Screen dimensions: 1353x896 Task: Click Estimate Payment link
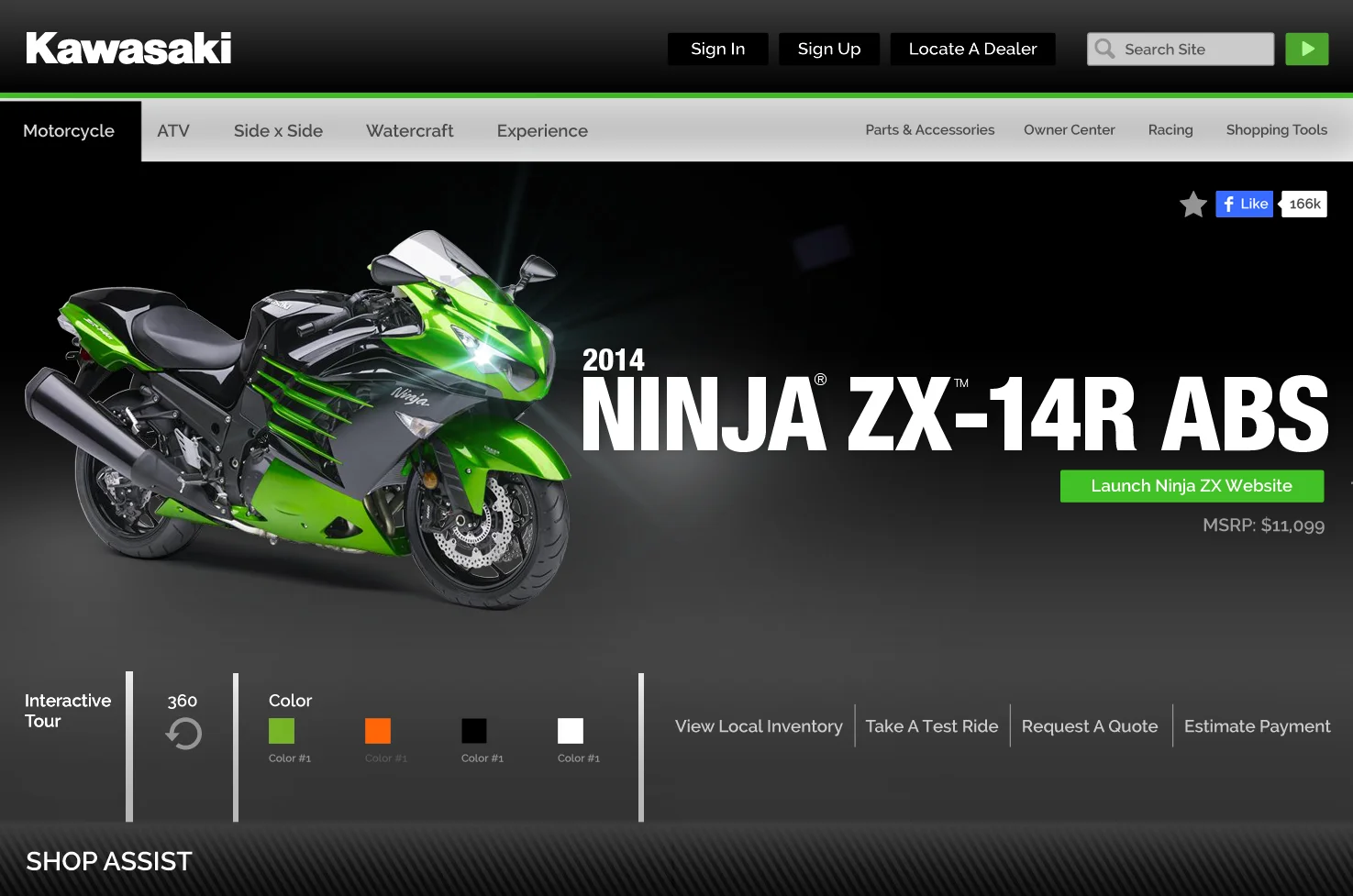1257,726
